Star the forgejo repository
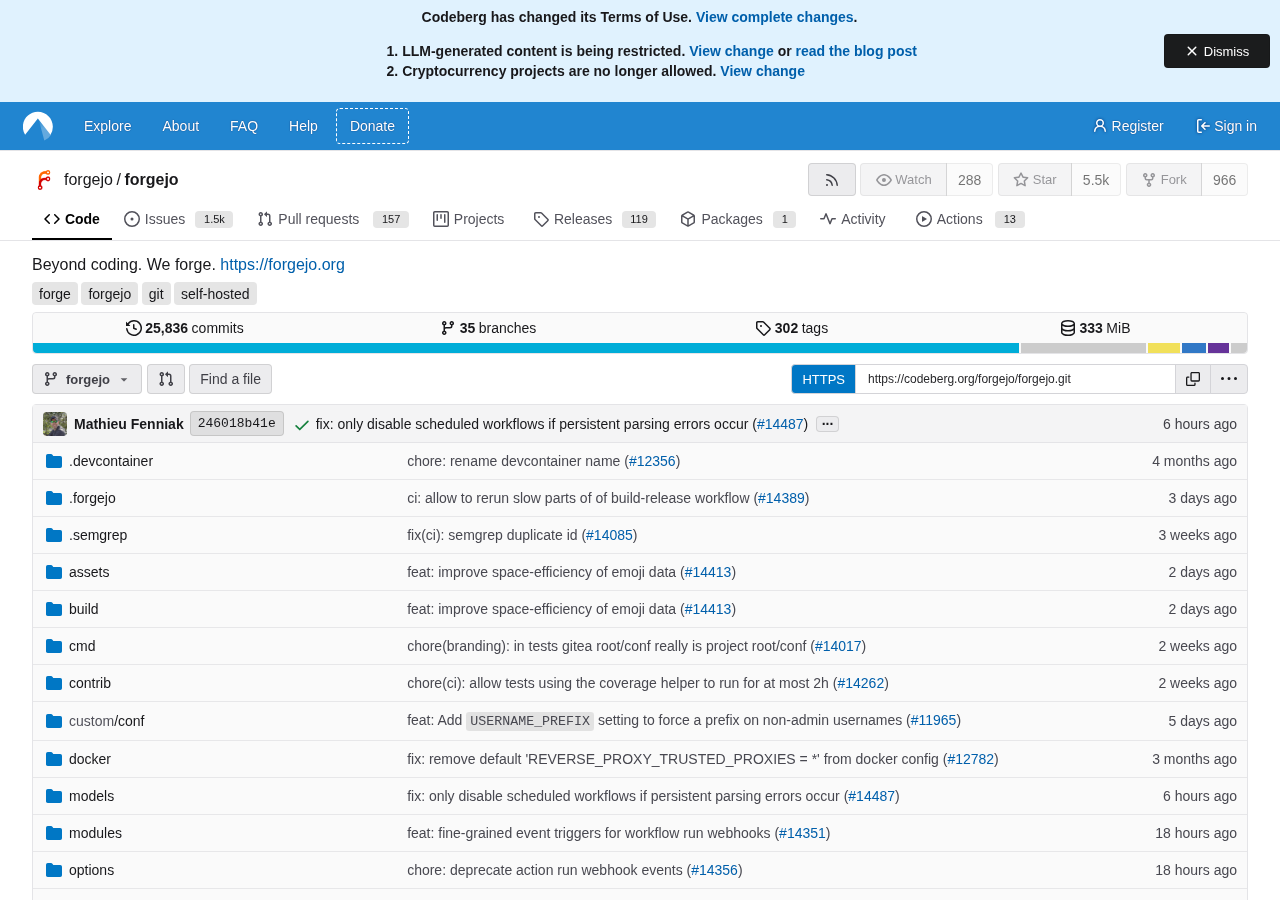1280x900 pixels. [1035, 180]
